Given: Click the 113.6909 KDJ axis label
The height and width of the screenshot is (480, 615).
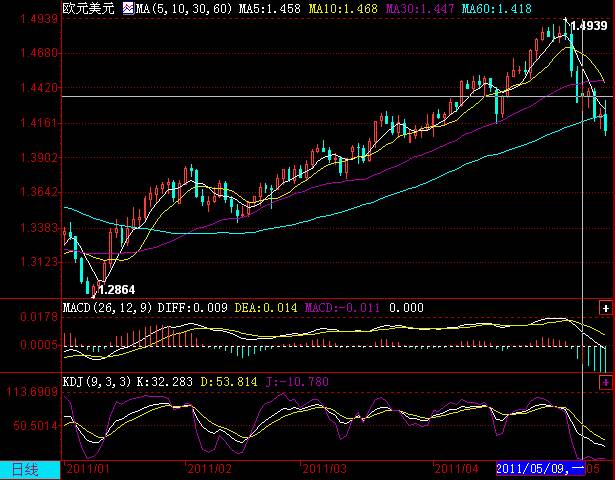Looking at the screenshot, I should (32, 392).
